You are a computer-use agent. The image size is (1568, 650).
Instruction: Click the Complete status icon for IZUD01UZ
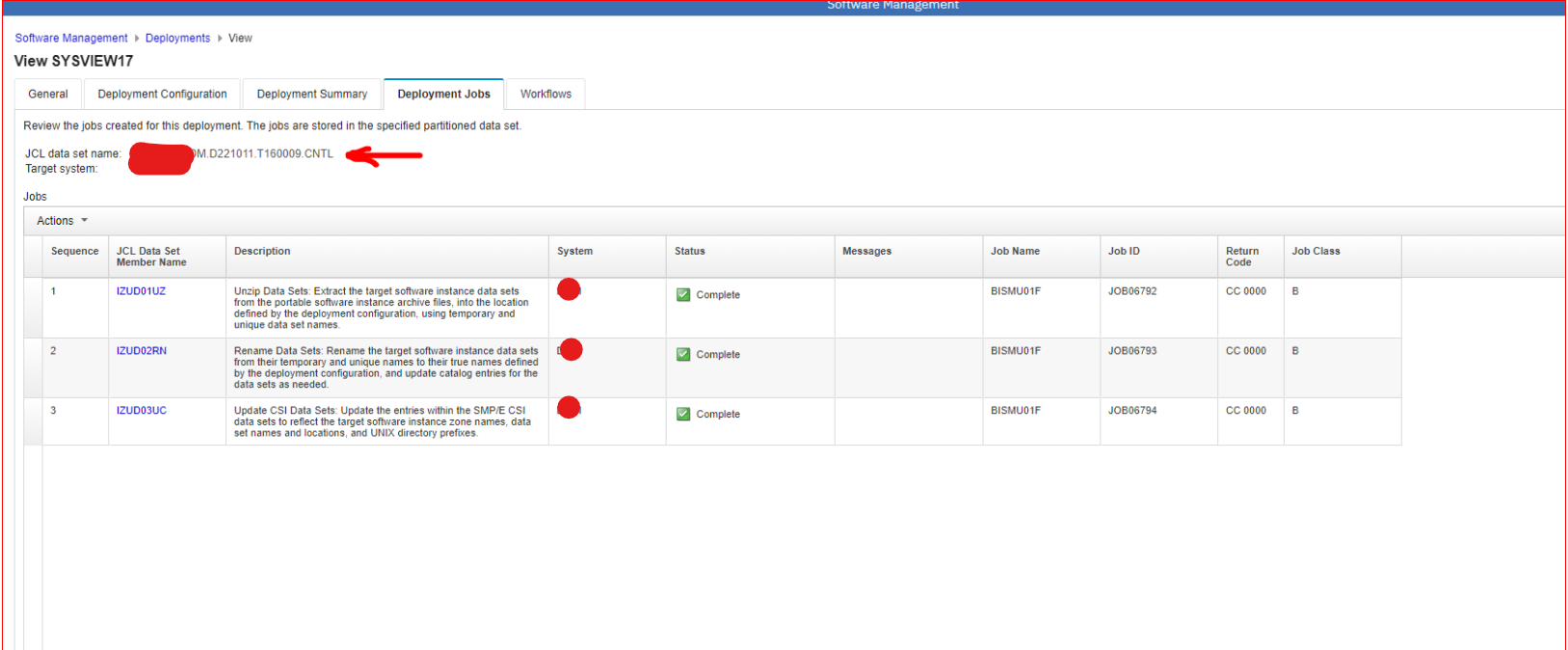point(683,295)
